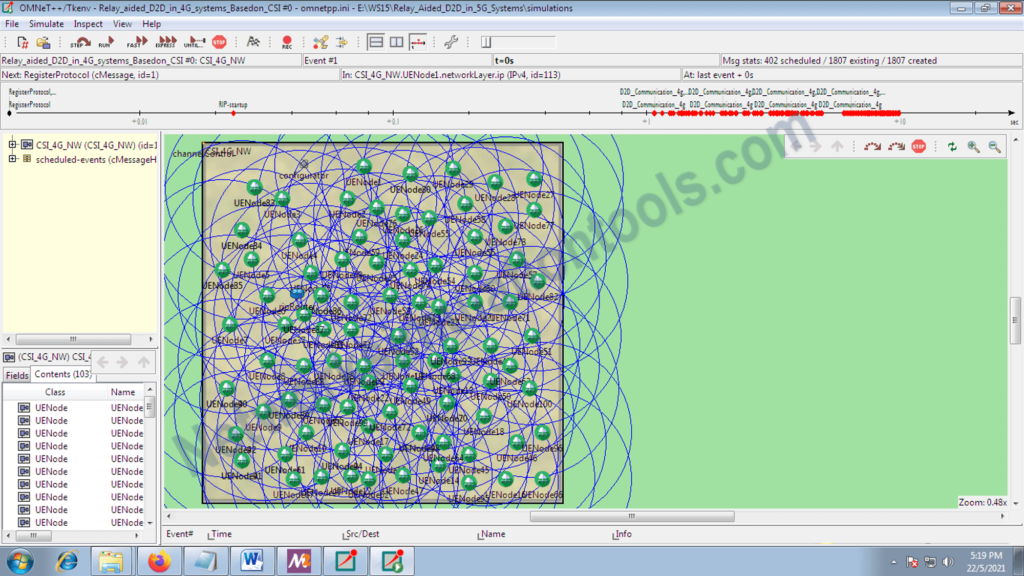Screen dimensions: 1024x576
Task: Run the simulation
Action: point(104,42)
